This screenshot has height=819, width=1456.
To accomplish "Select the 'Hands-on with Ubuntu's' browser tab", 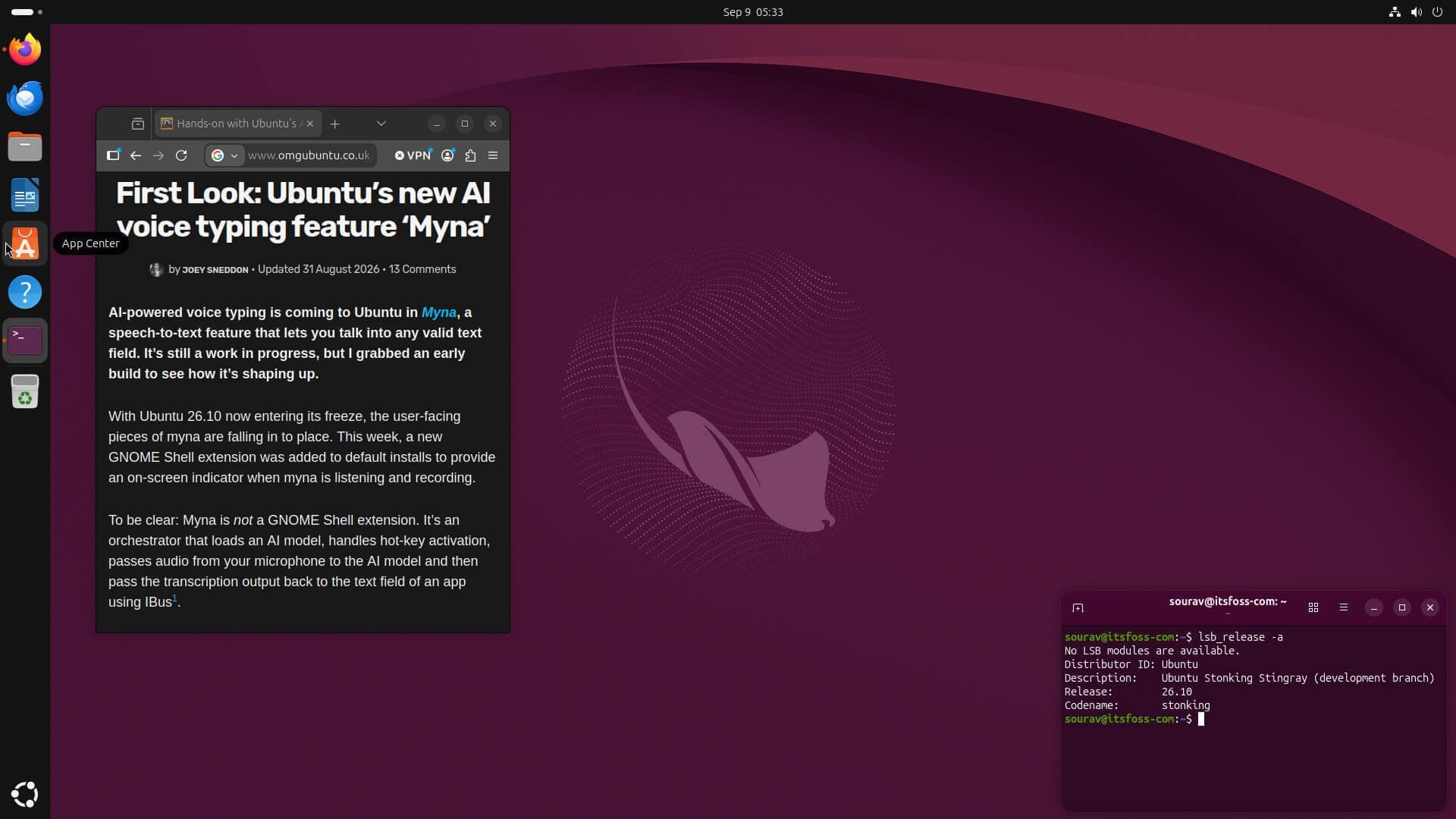I will click(x=237, y=124).
